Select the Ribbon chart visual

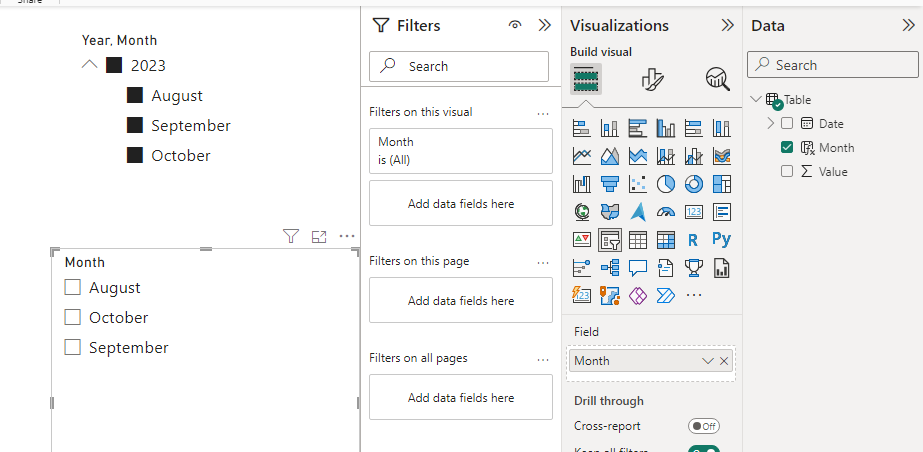[722, 156]
